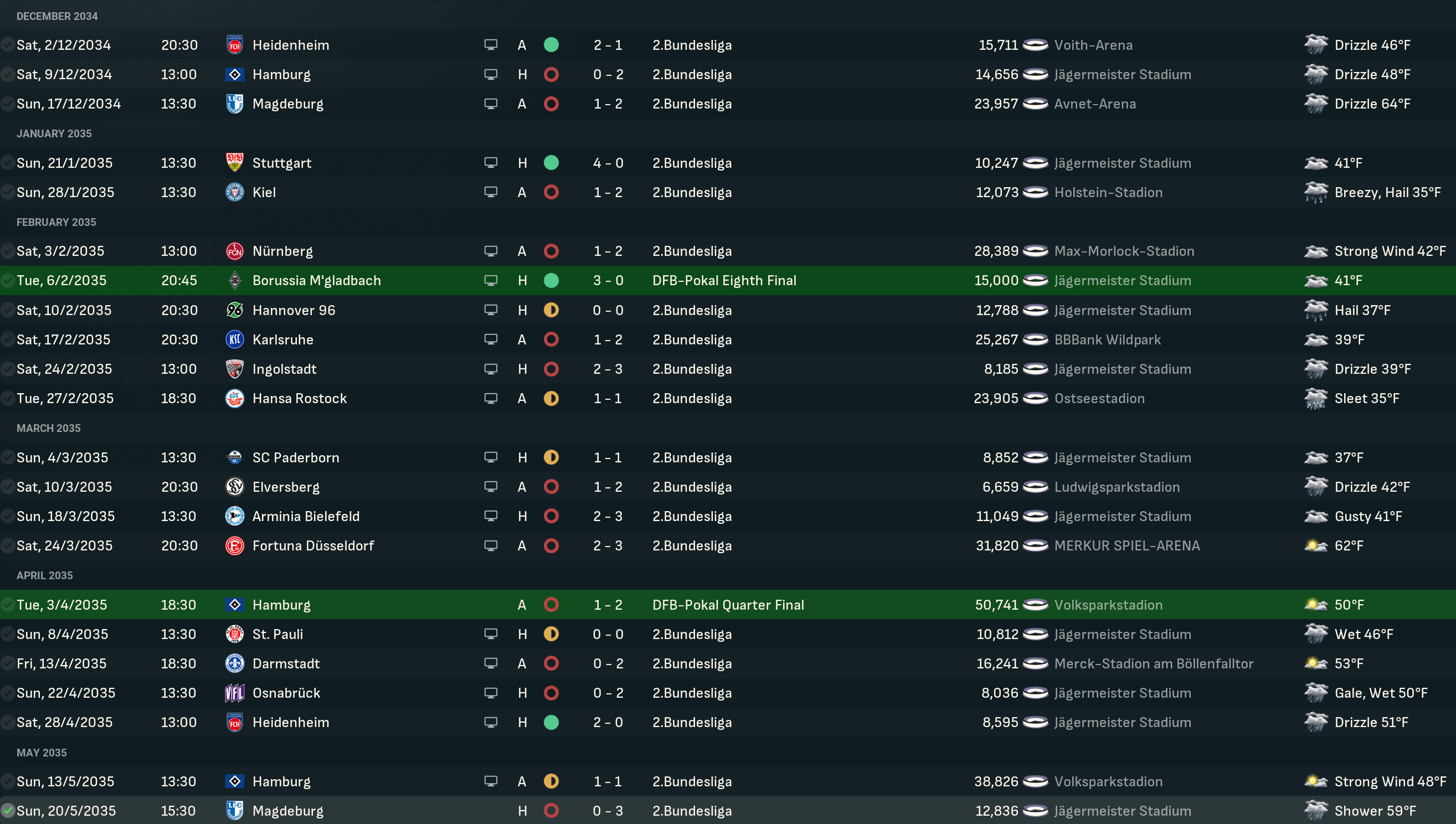The image size is (1456, 824).
Task: Click the green win indicator for Borussia M'gladbach
Action: pyautogui.click(x=551, y=281)
